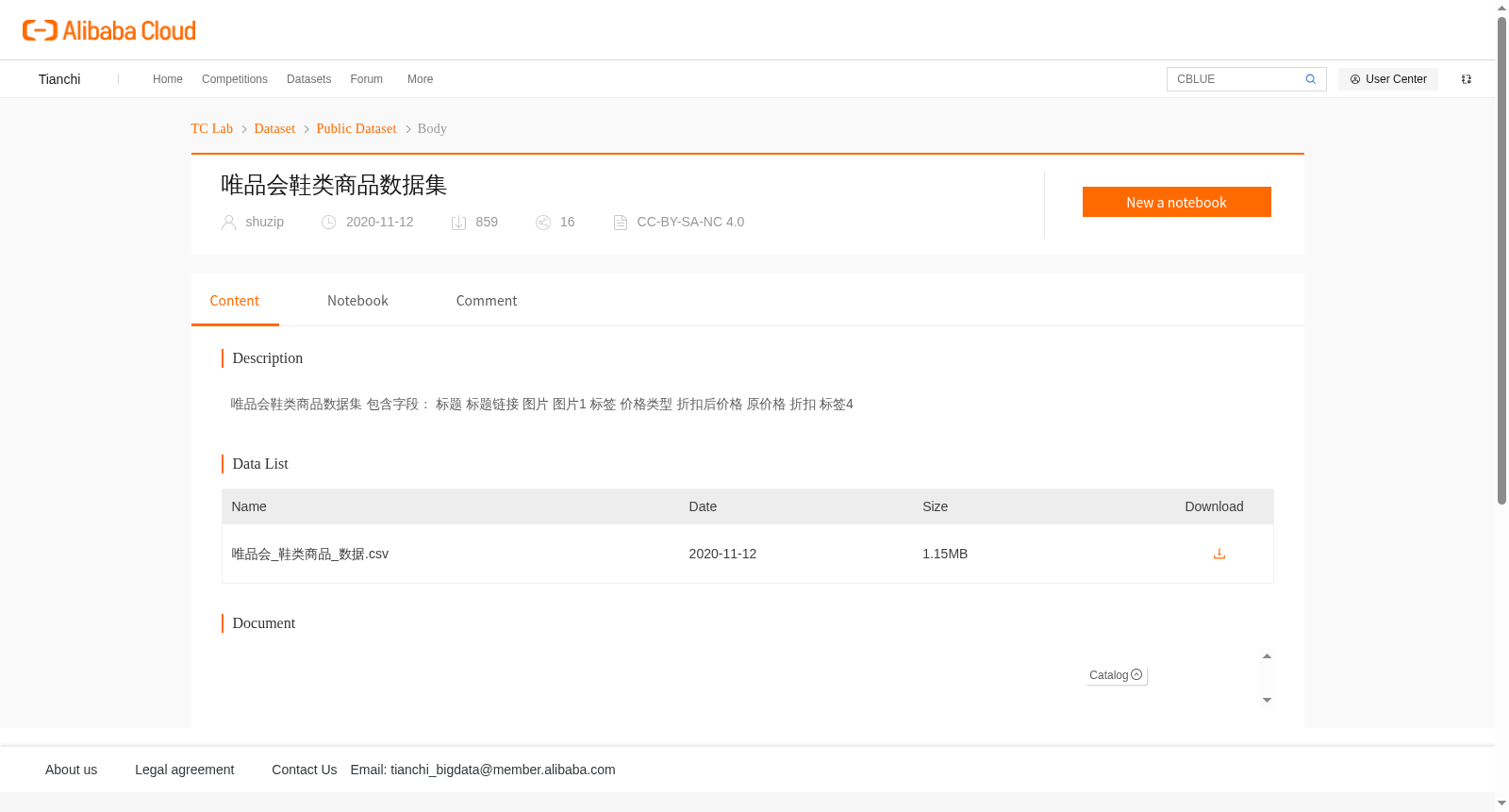Click the document pane scroll-up arrow
The width and height of the screenshot is (1509, 812).
coord(1267,655)
